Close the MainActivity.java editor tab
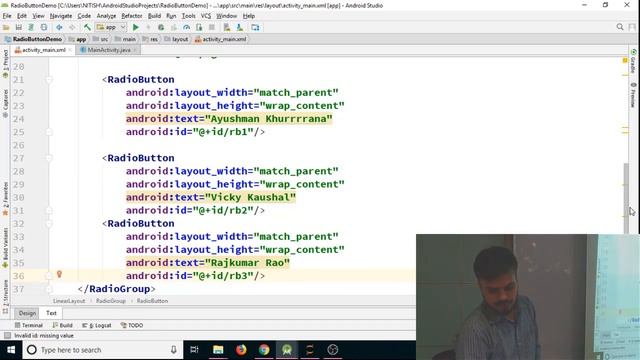This screenshot has height=360, width=640. click(135, 50)
